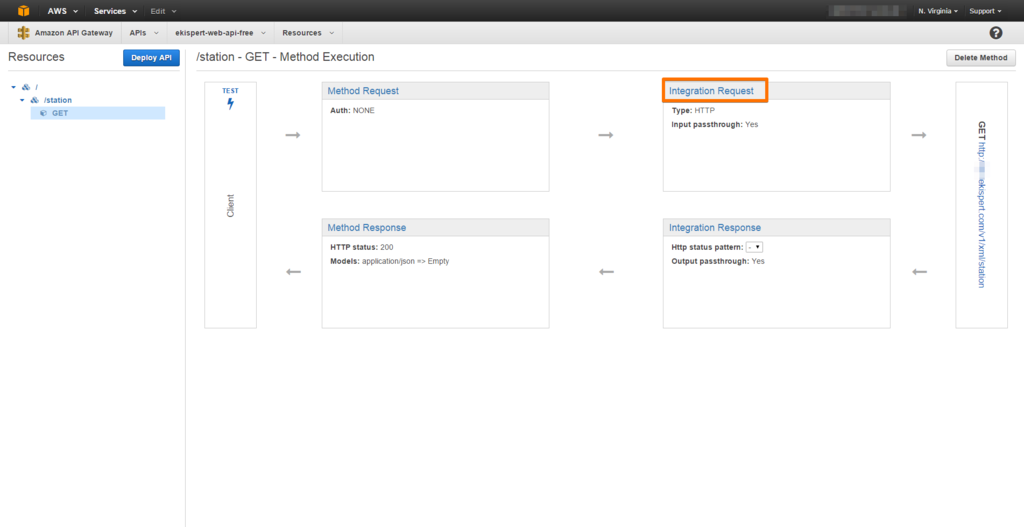Open the Http status pattern dropdown
The width and height of the screenshot is (1024, 527).
tap(754, 247)
